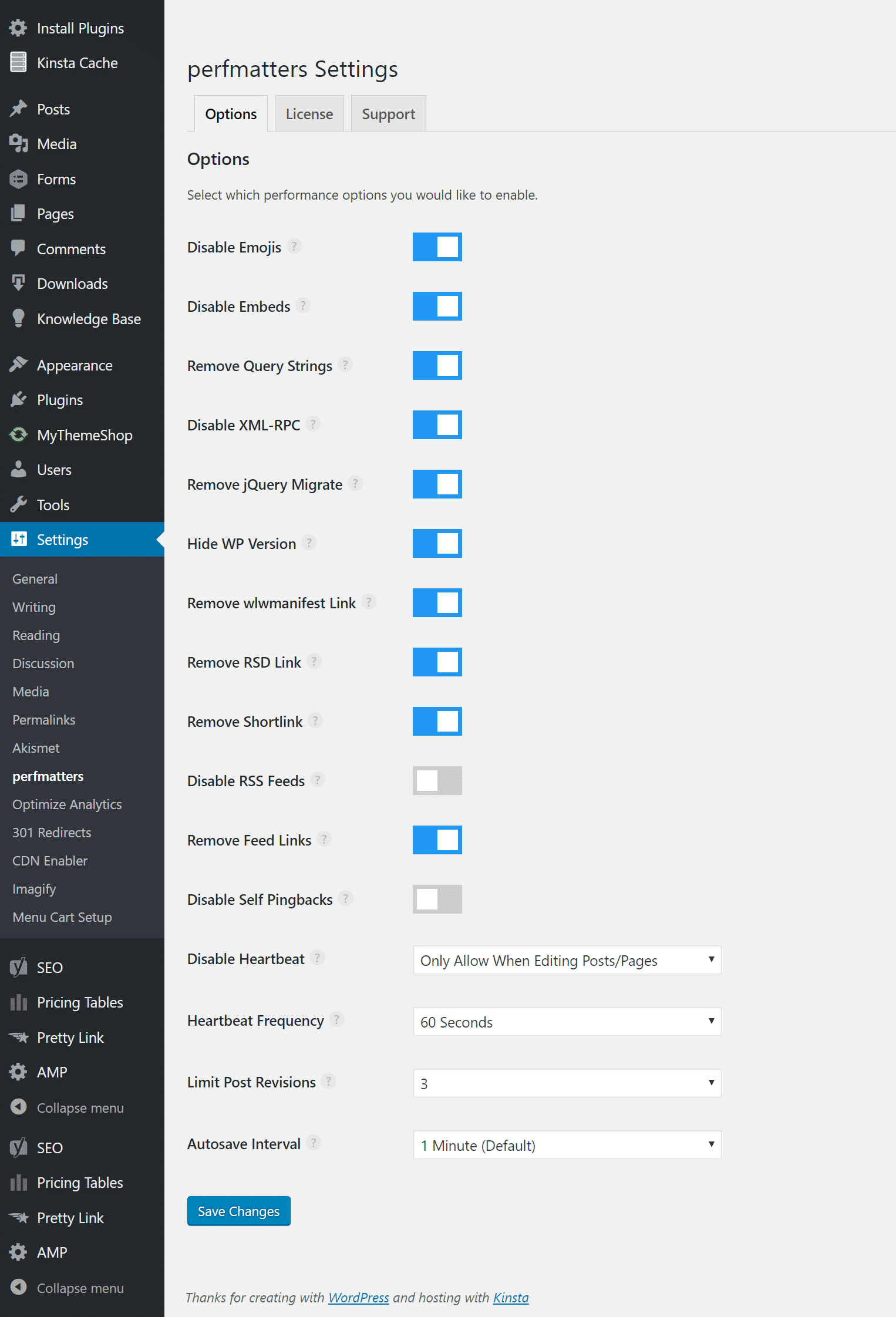Open the Disable Heartbeat dropdown

(567, 960)
